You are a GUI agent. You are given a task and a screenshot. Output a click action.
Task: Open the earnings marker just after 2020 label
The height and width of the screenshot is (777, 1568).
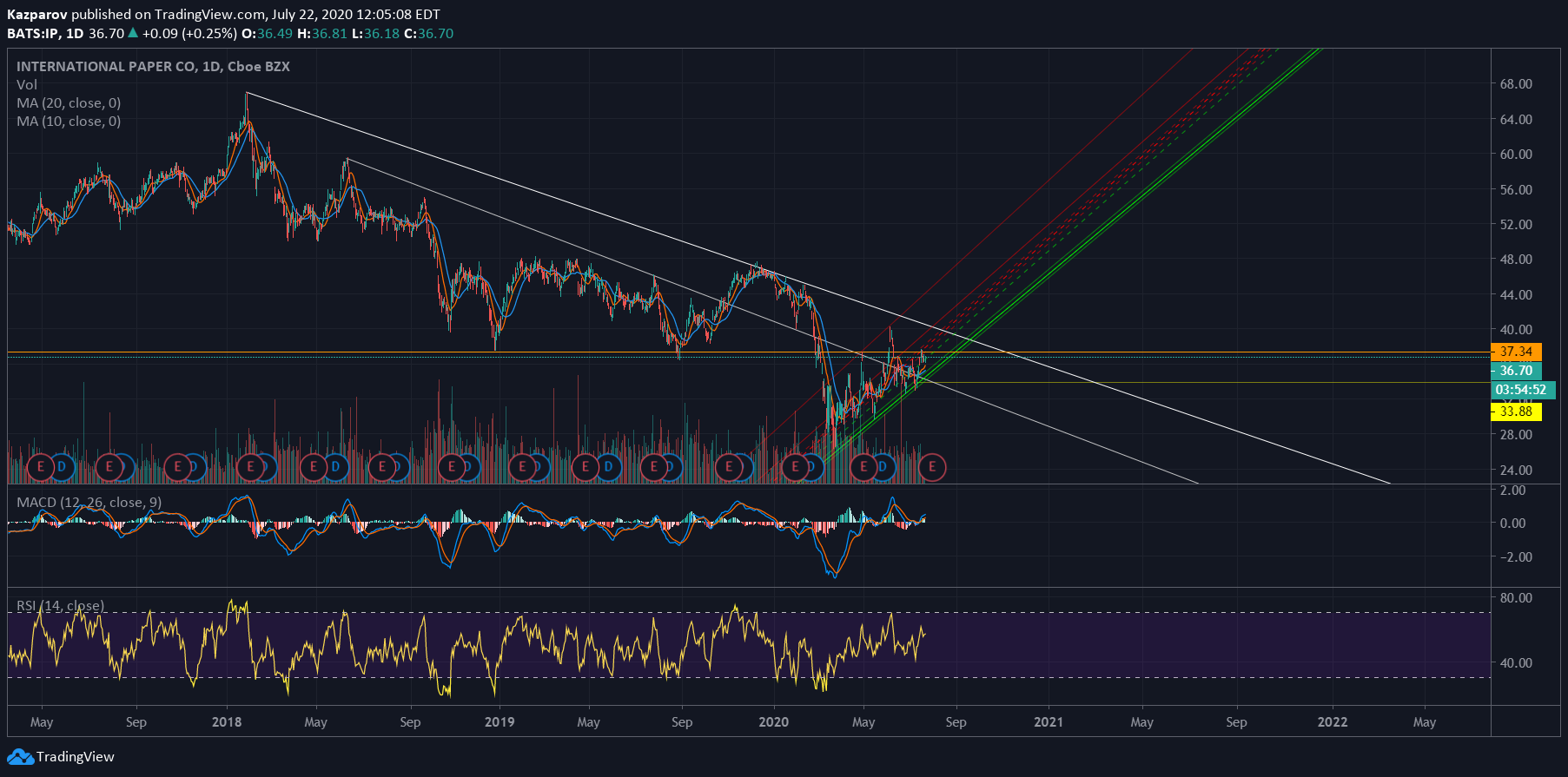[x=795, y=467]
